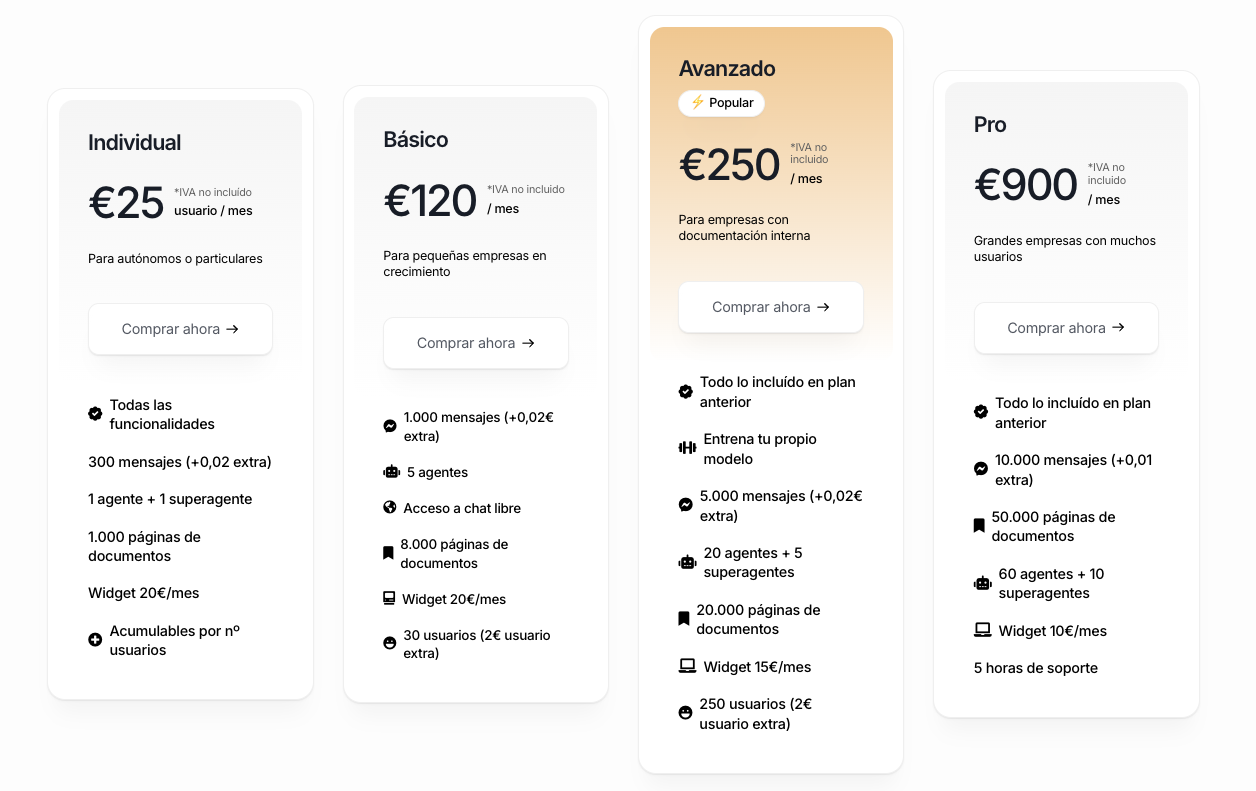Click the laptop icon next to Widget 15€/mes
Image resolution: width=1256 pixels, height=791 pixels.
(x=687, y=667)
